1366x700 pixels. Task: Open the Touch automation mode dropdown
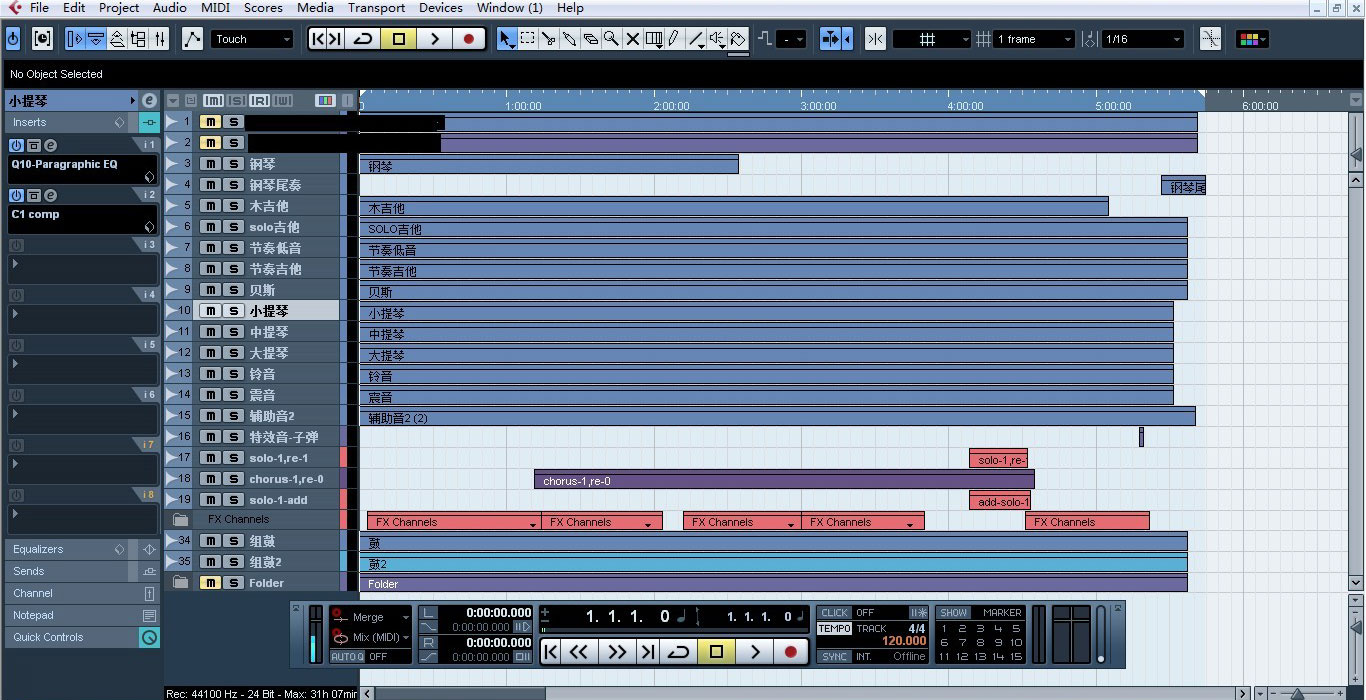coord(253,39)
